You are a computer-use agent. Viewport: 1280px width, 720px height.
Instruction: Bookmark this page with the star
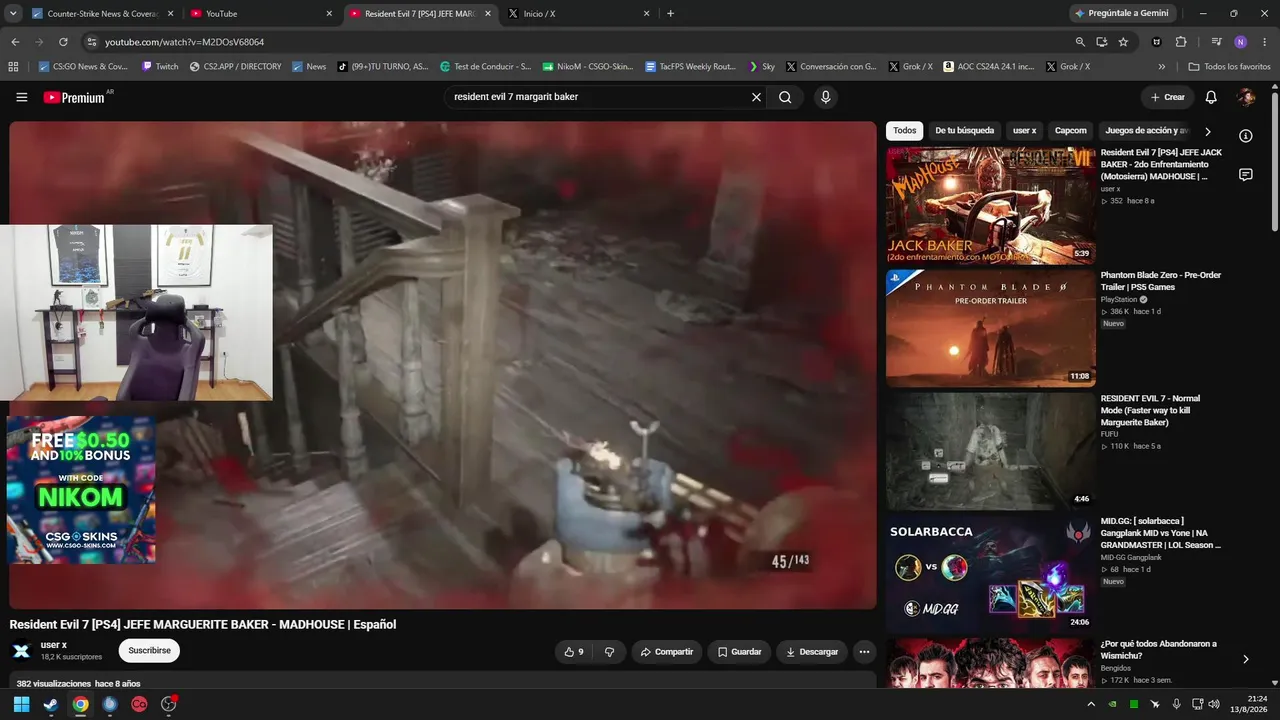pos(1123,42)
